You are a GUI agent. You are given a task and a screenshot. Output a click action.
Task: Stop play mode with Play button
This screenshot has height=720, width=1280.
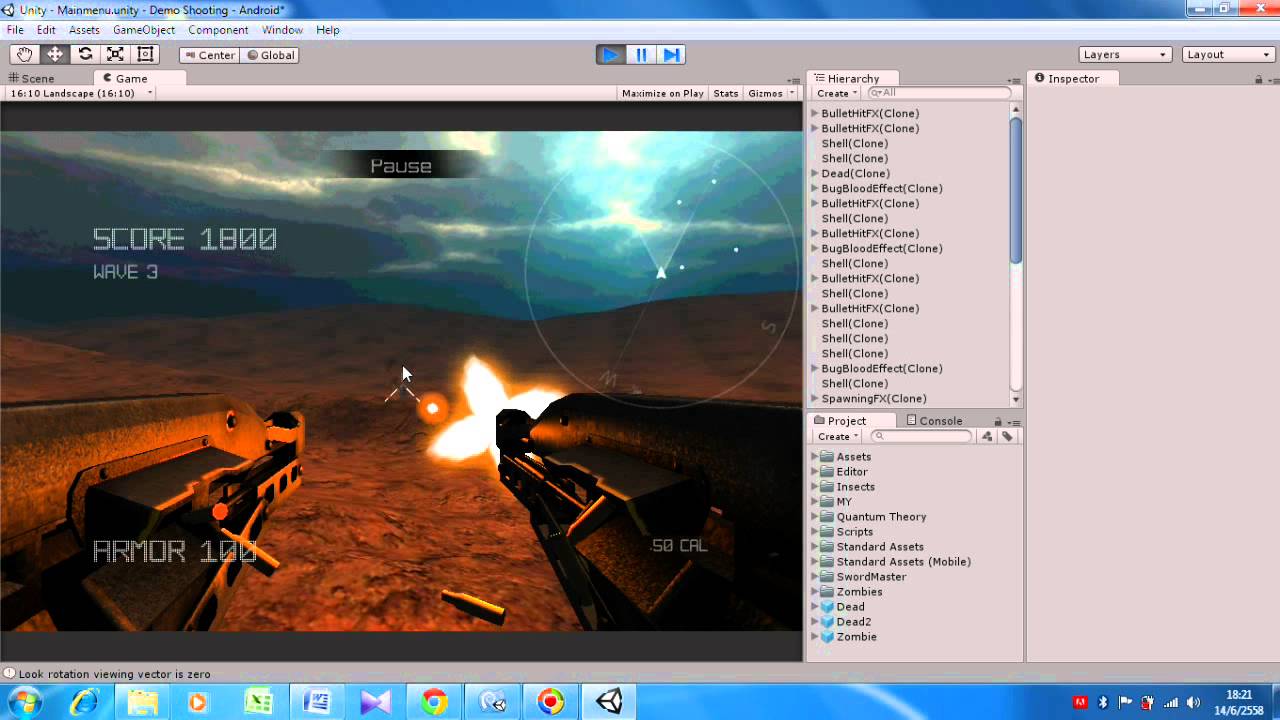(610, 55)
